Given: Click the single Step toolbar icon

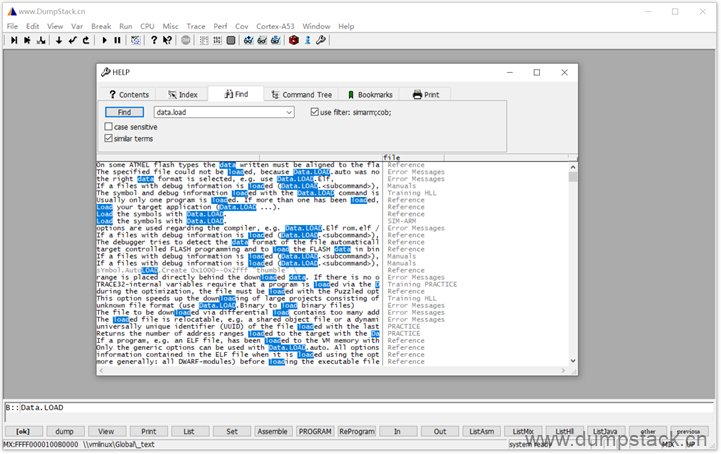Looking at the screenshot, I should tap(14, 41).
